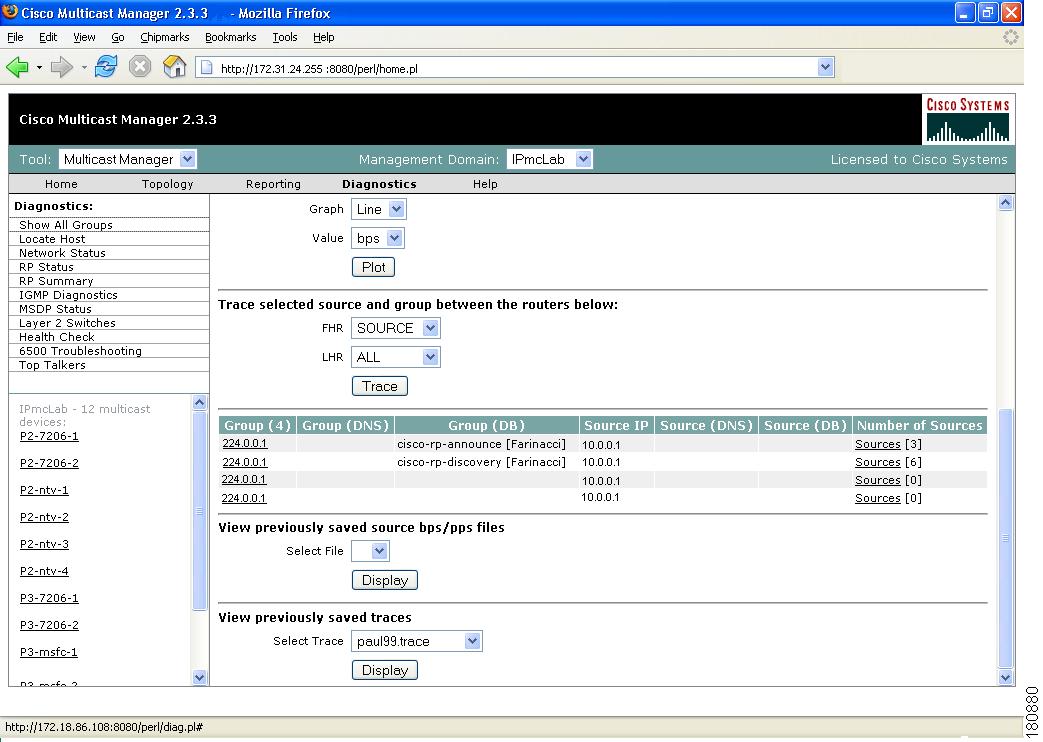Click Display under saved traces

click(385, 670)
